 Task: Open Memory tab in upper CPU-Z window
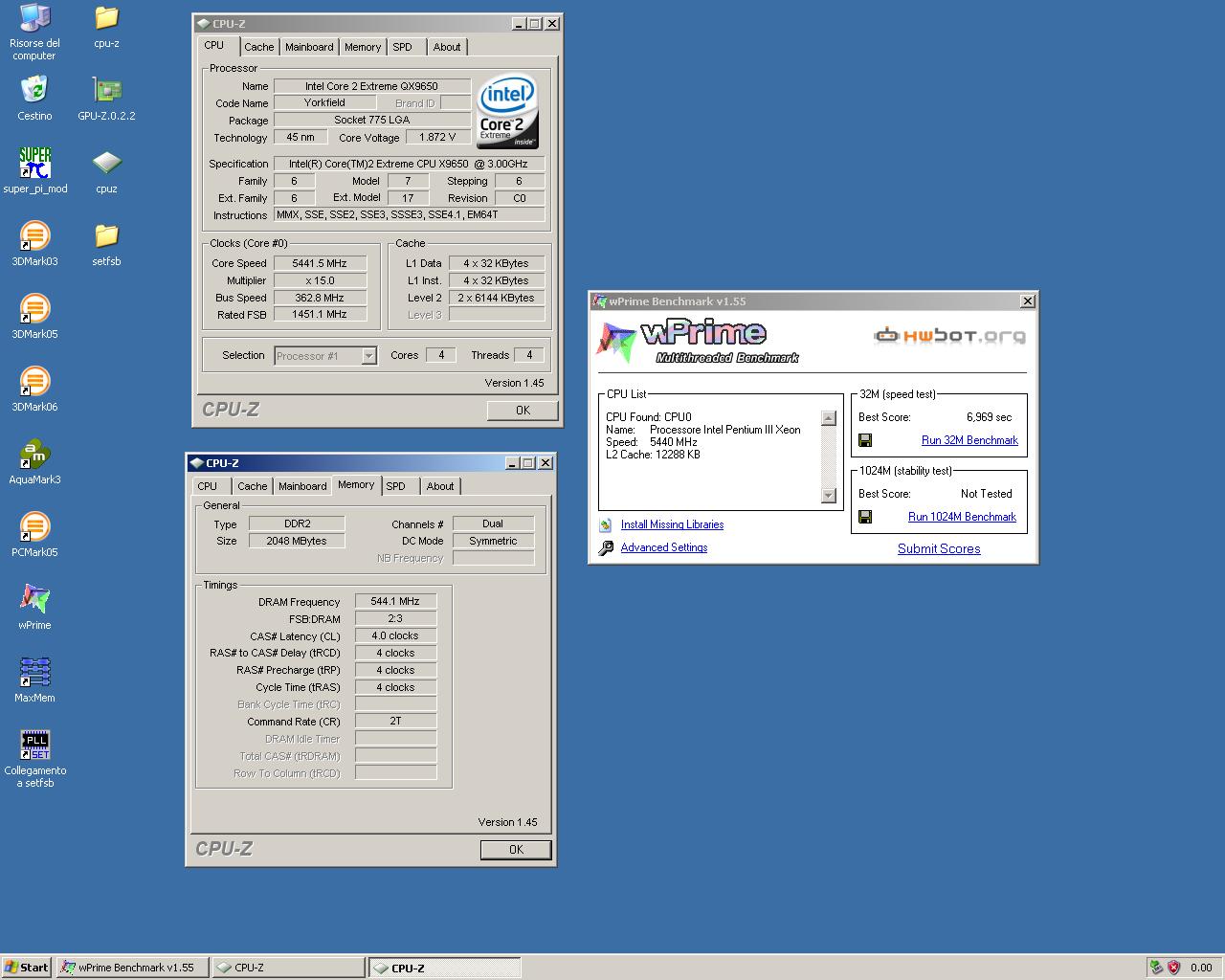coord(363,47)
